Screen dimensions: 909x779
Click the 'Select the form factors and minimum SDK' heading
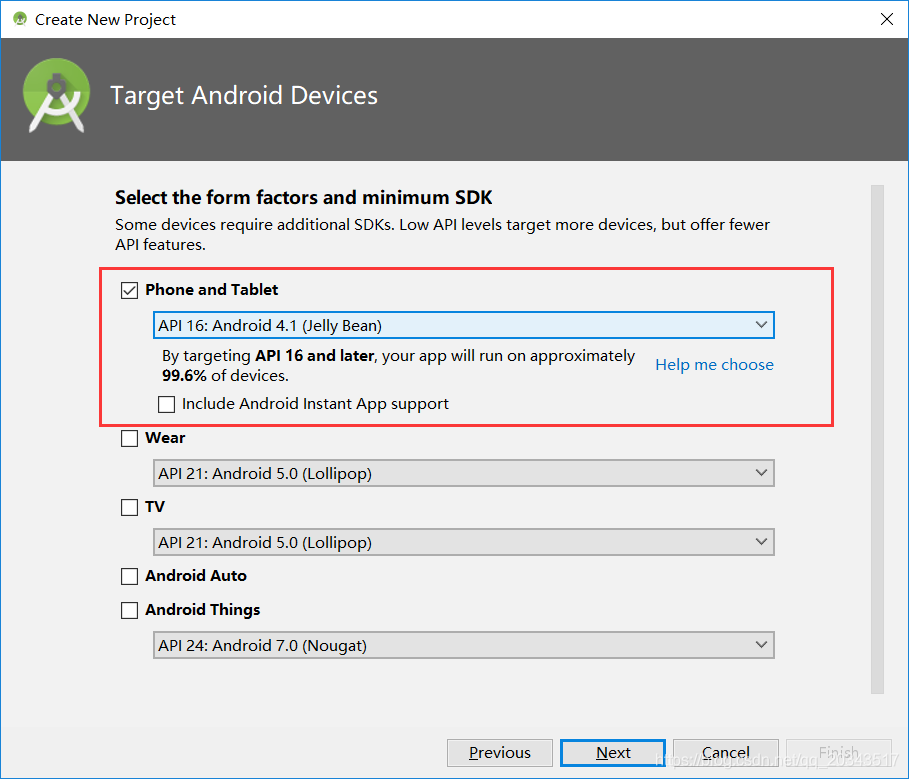pos(303,198)
